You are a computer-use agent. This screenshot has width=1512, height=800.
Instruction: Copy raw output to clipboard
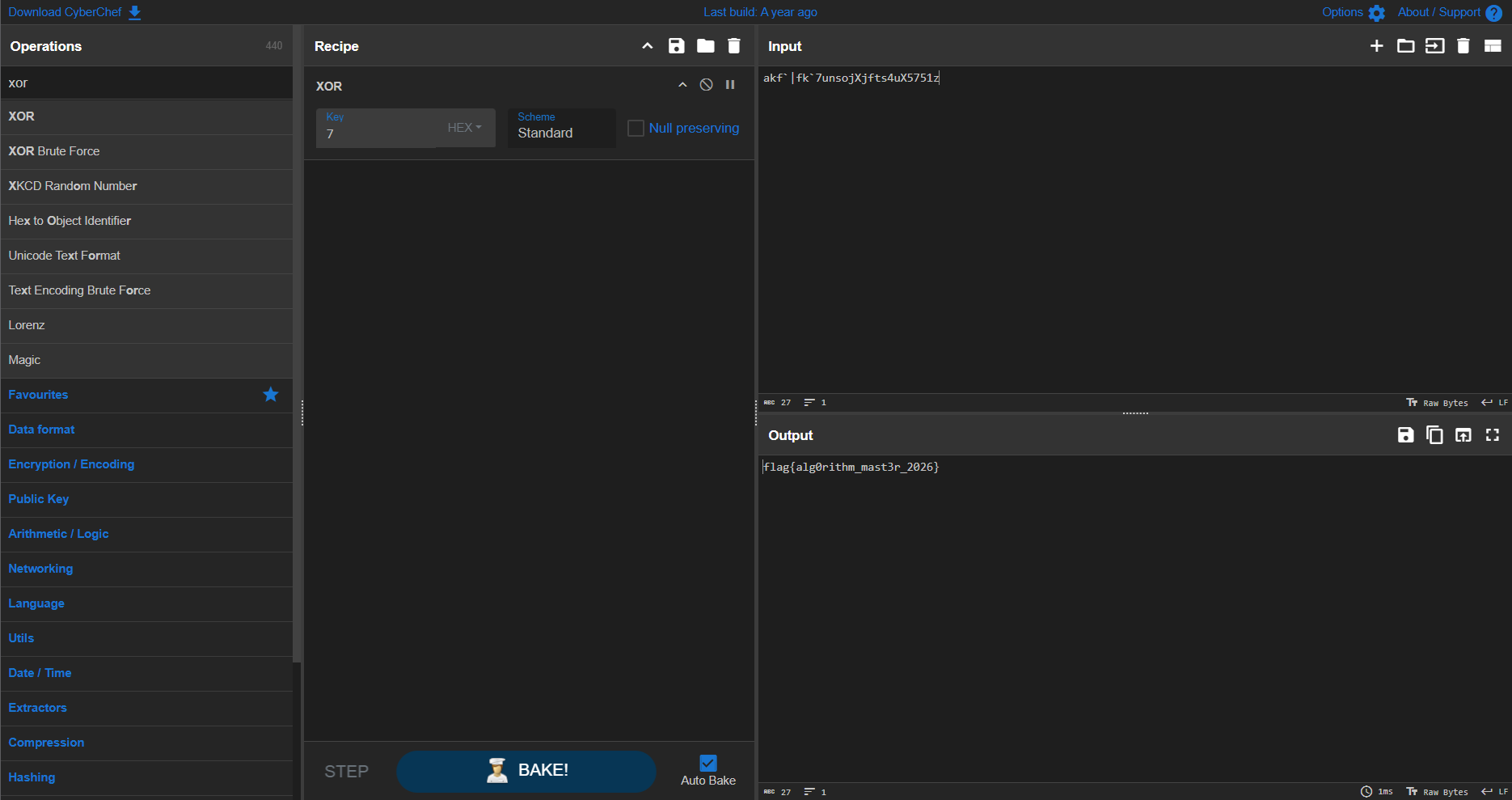tap(1434, 435)
